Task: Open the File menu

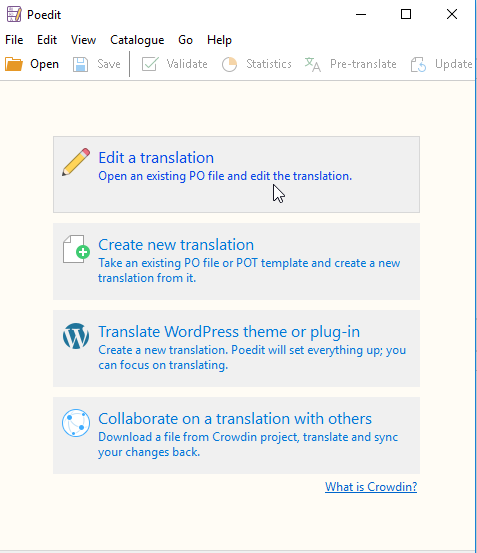Action: [x=14, y=40]
